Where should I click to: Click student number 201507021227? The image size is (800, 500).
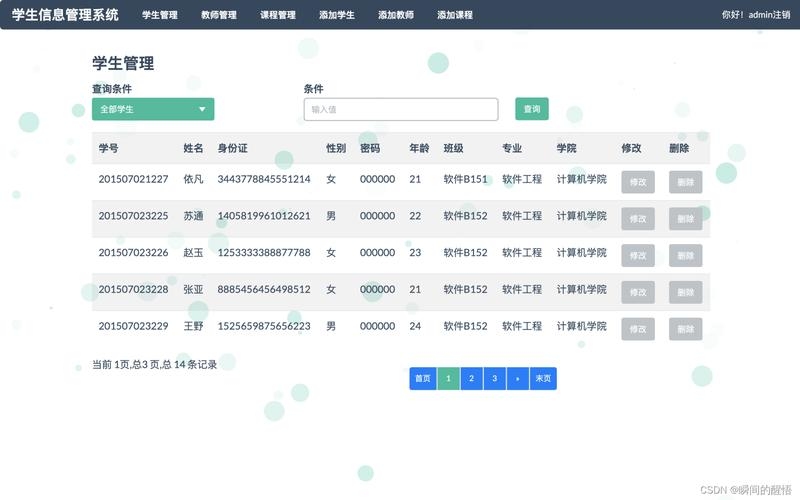point(133,179)
